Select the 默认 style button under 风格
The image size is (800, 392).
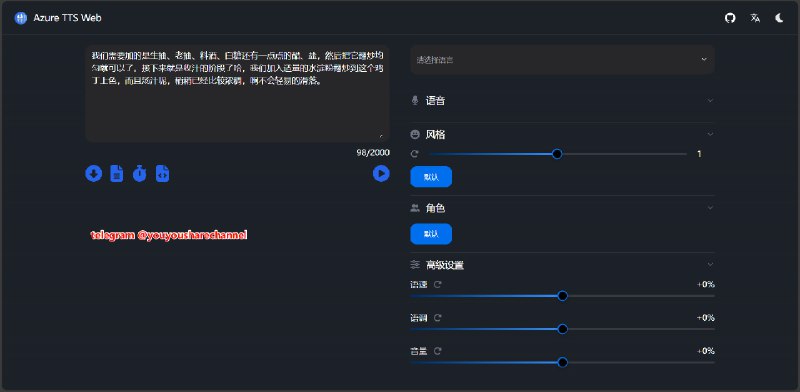click(x=431, y=177)
